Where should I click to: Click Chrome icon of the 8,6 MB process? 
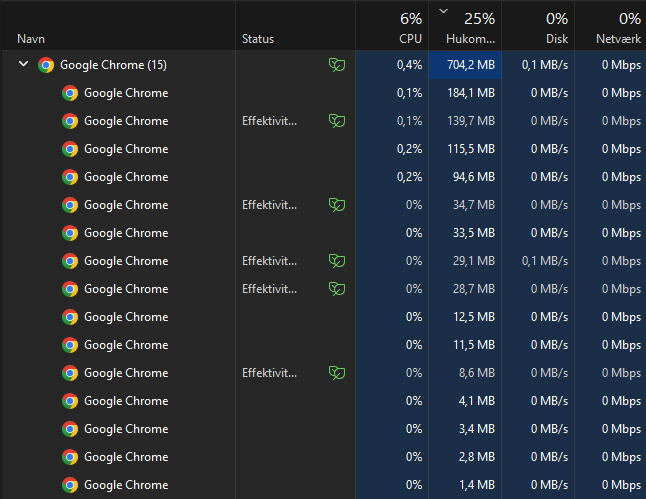(70, 373)
